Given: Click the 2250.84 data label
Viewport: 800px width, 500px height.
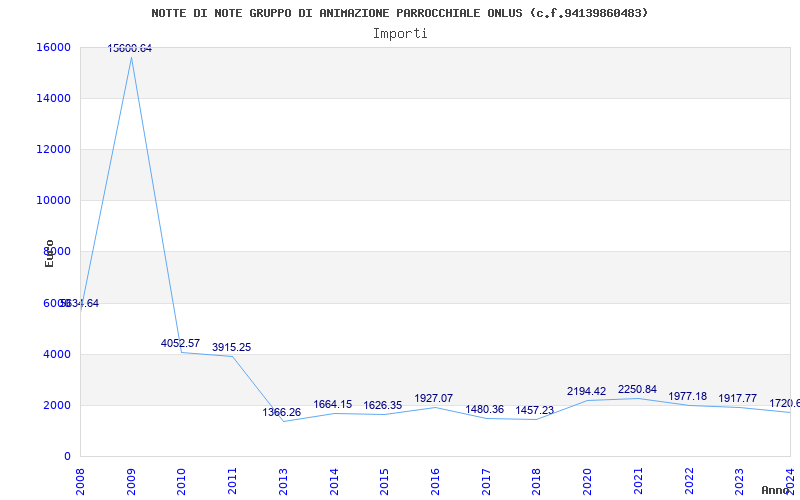Looking at the screenshot, I should tap(637, 390).
